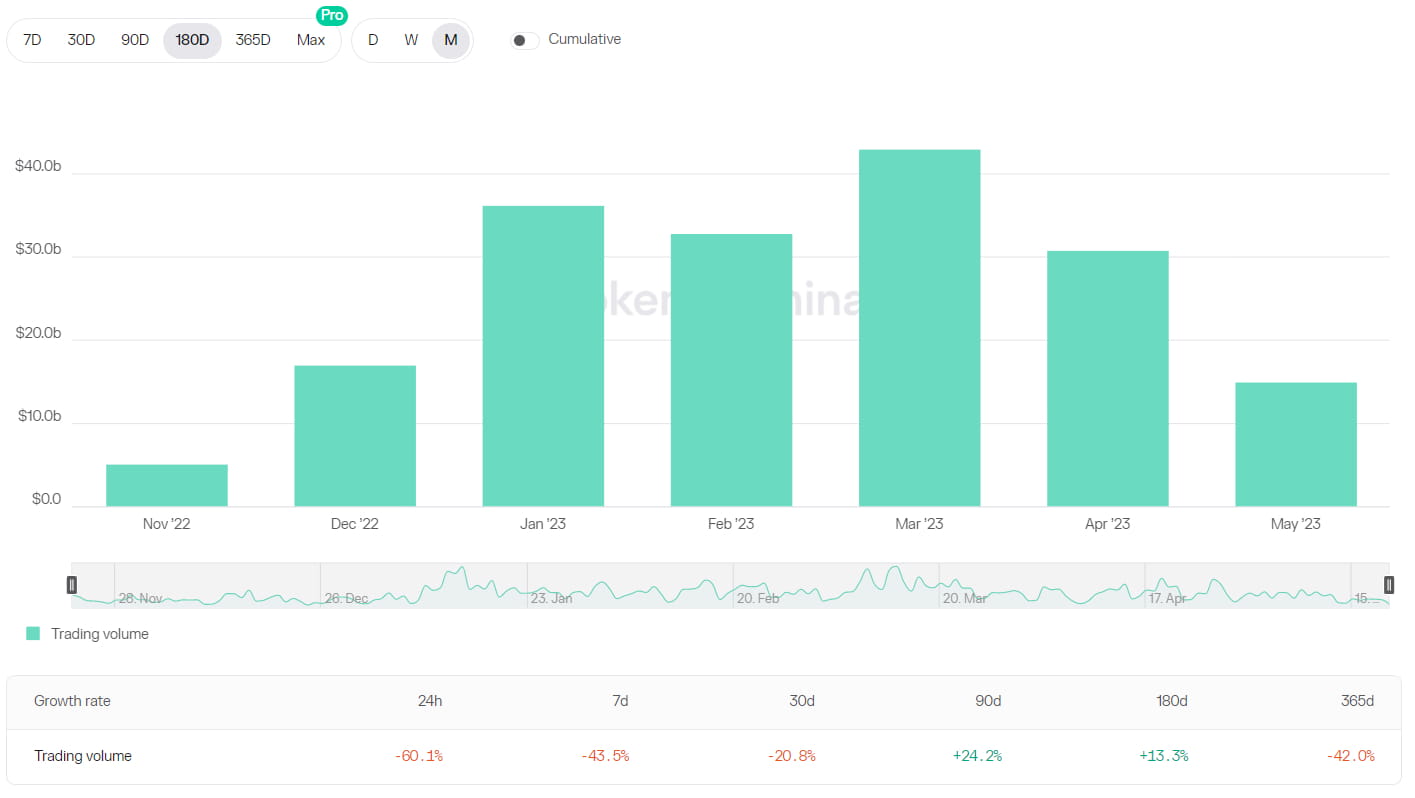Select monthly (M) granularity

click(451, 40)
